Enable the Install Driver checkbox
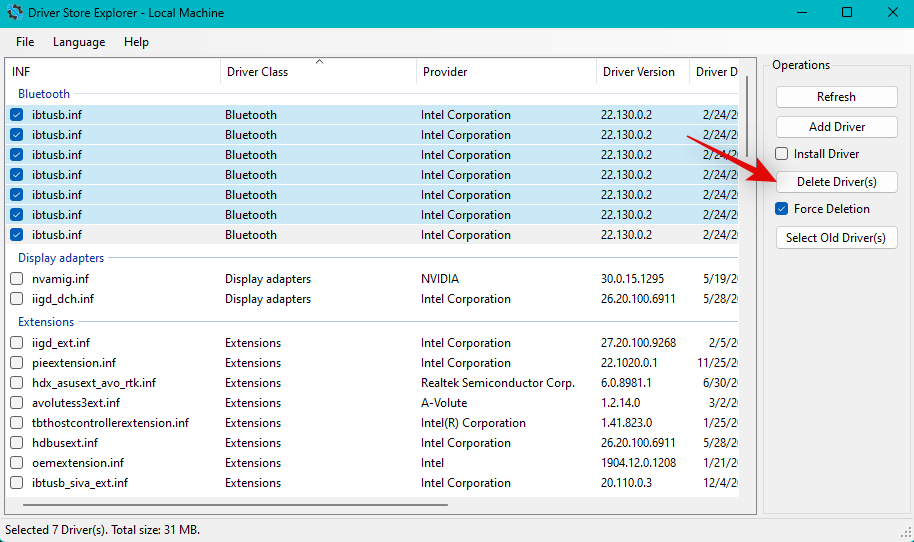 [x=782, y=154]
